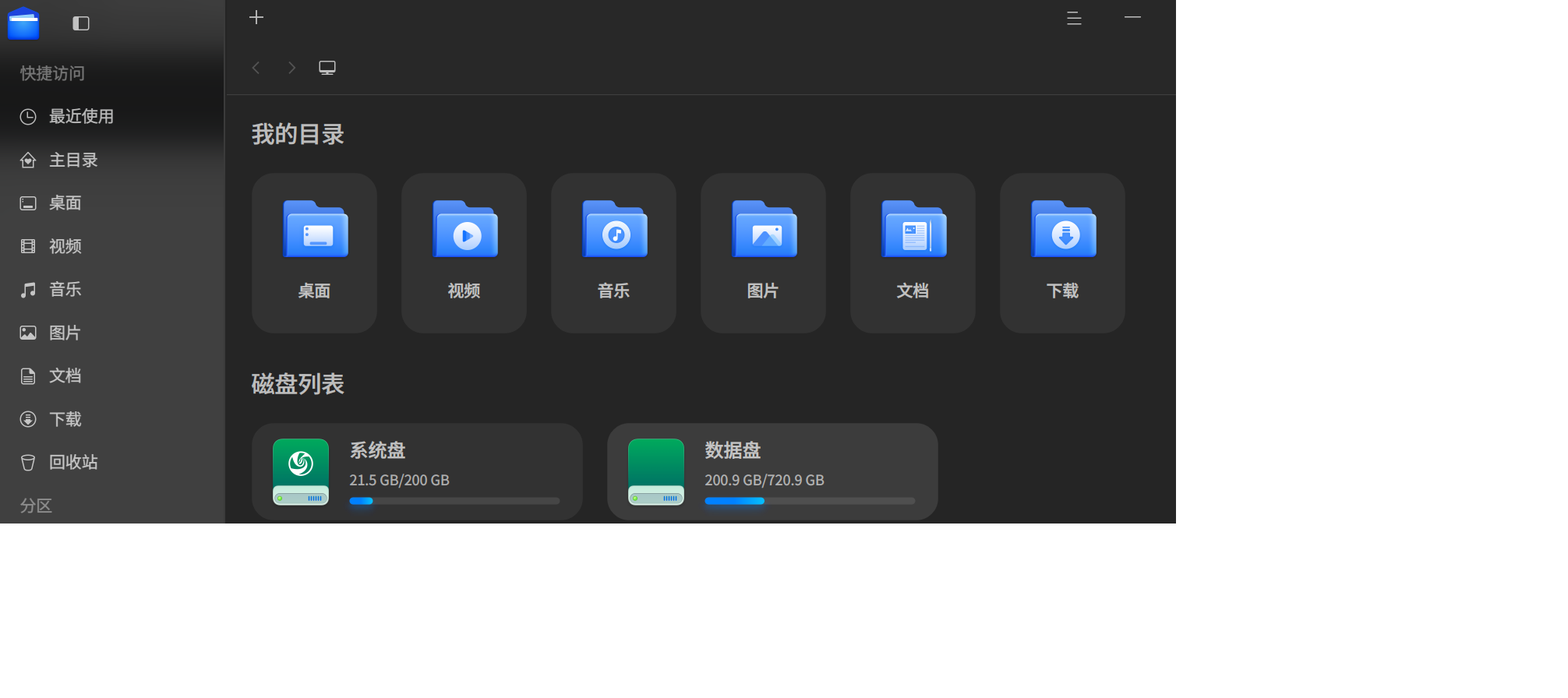Open the 音乐 folder card

613,253
